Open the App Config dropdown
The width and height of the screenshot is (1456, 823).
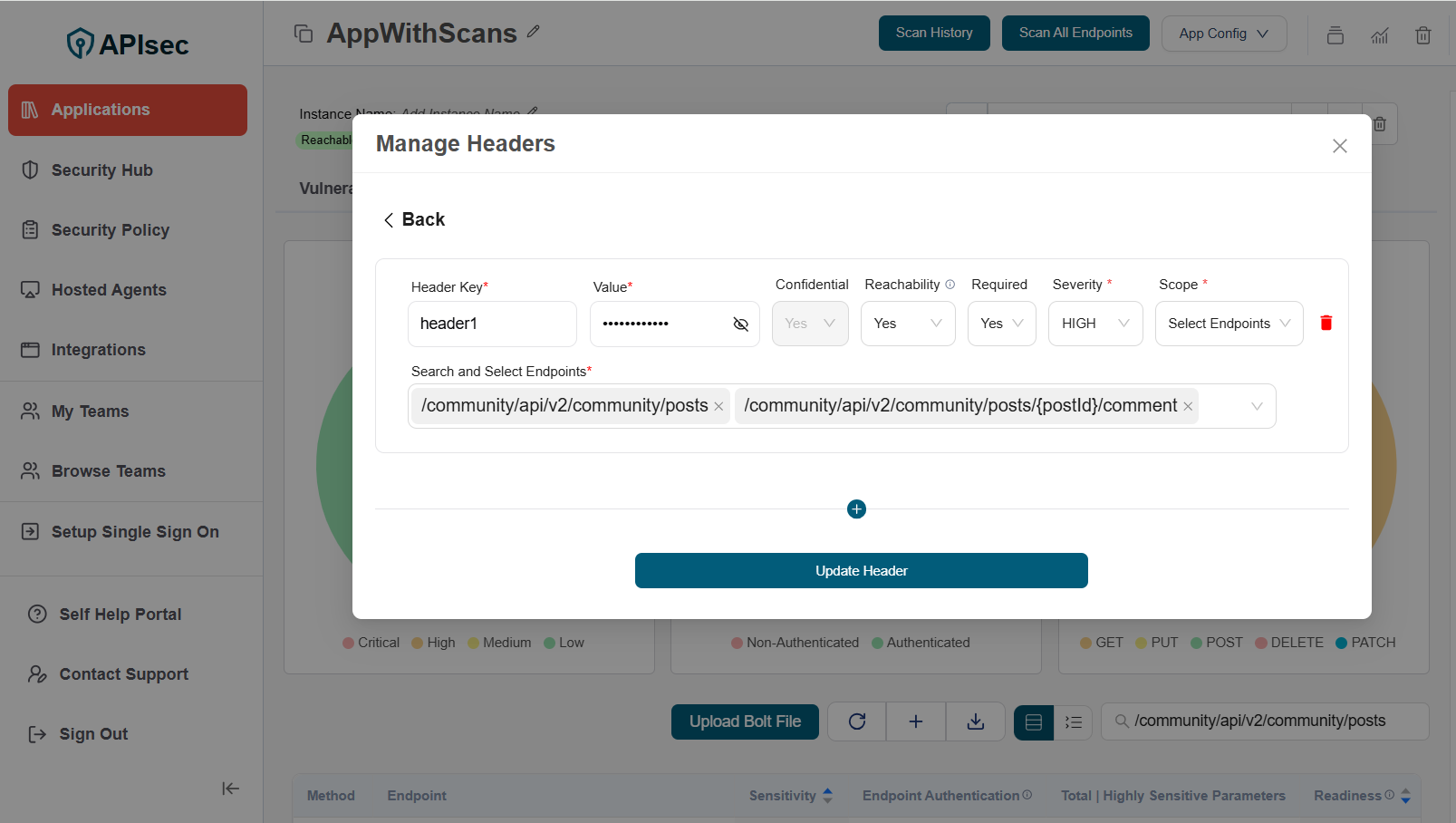1224,33
